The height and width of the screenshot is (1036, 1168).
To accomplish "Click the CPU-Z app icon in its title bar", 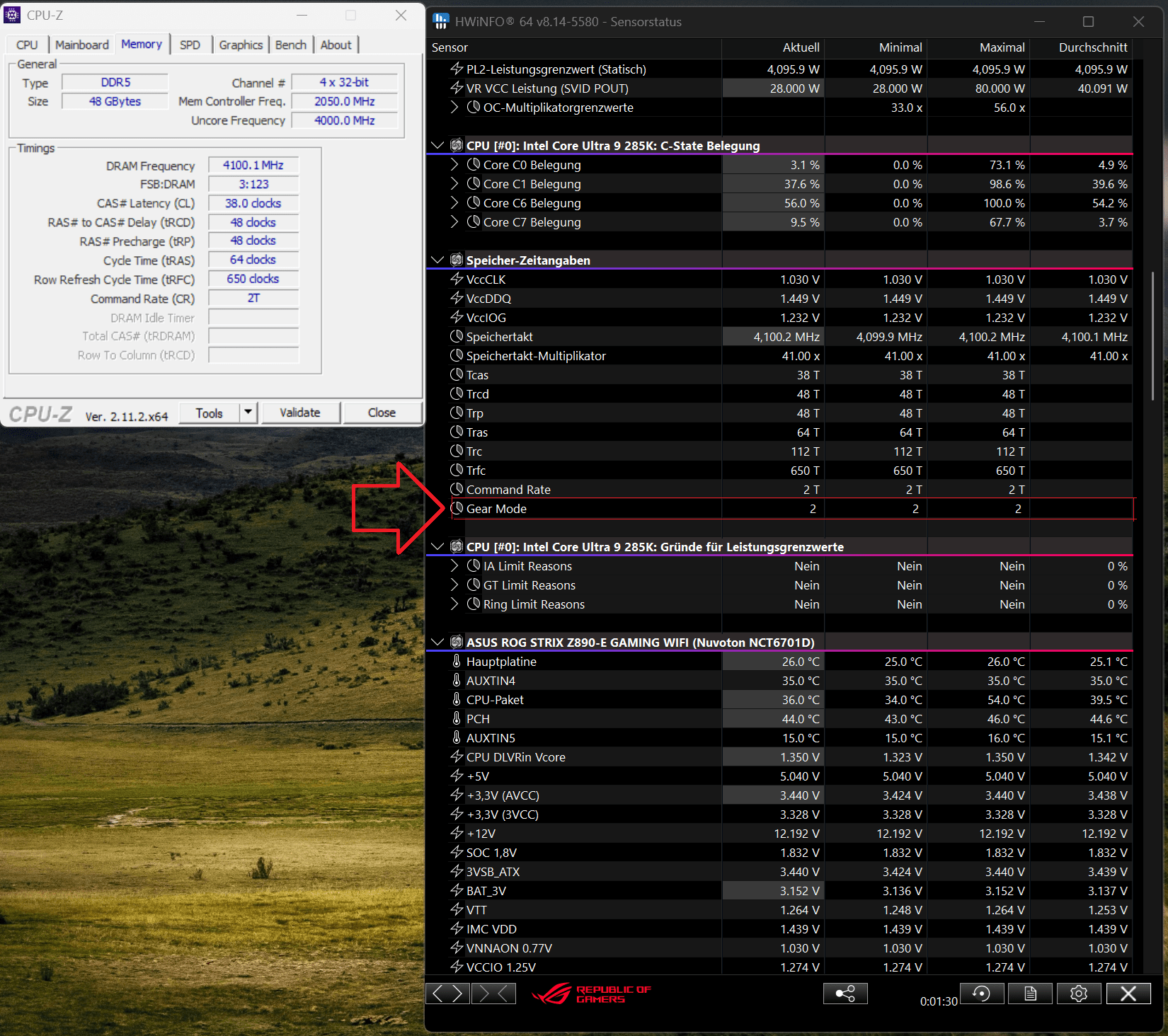I will [x=12, y=15].
